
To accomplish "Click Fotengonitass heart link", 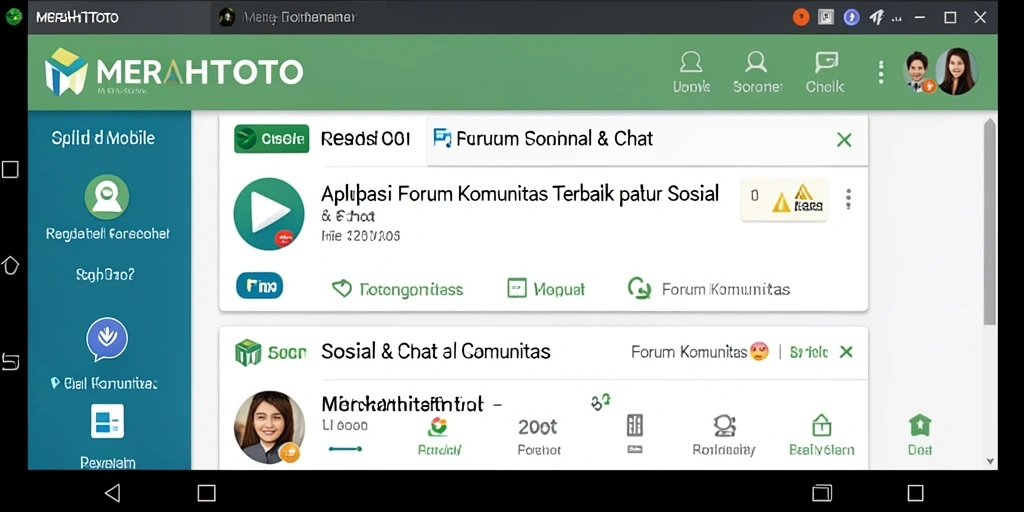I will pos(398,289).
